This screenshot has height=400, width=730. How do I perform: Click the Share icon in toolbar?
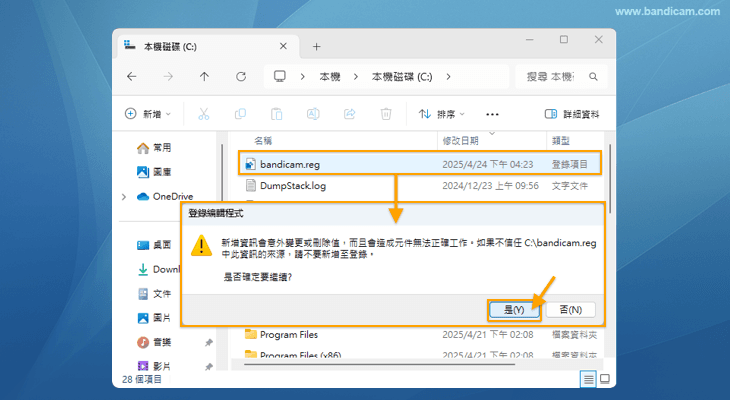[x=349, y=114]
